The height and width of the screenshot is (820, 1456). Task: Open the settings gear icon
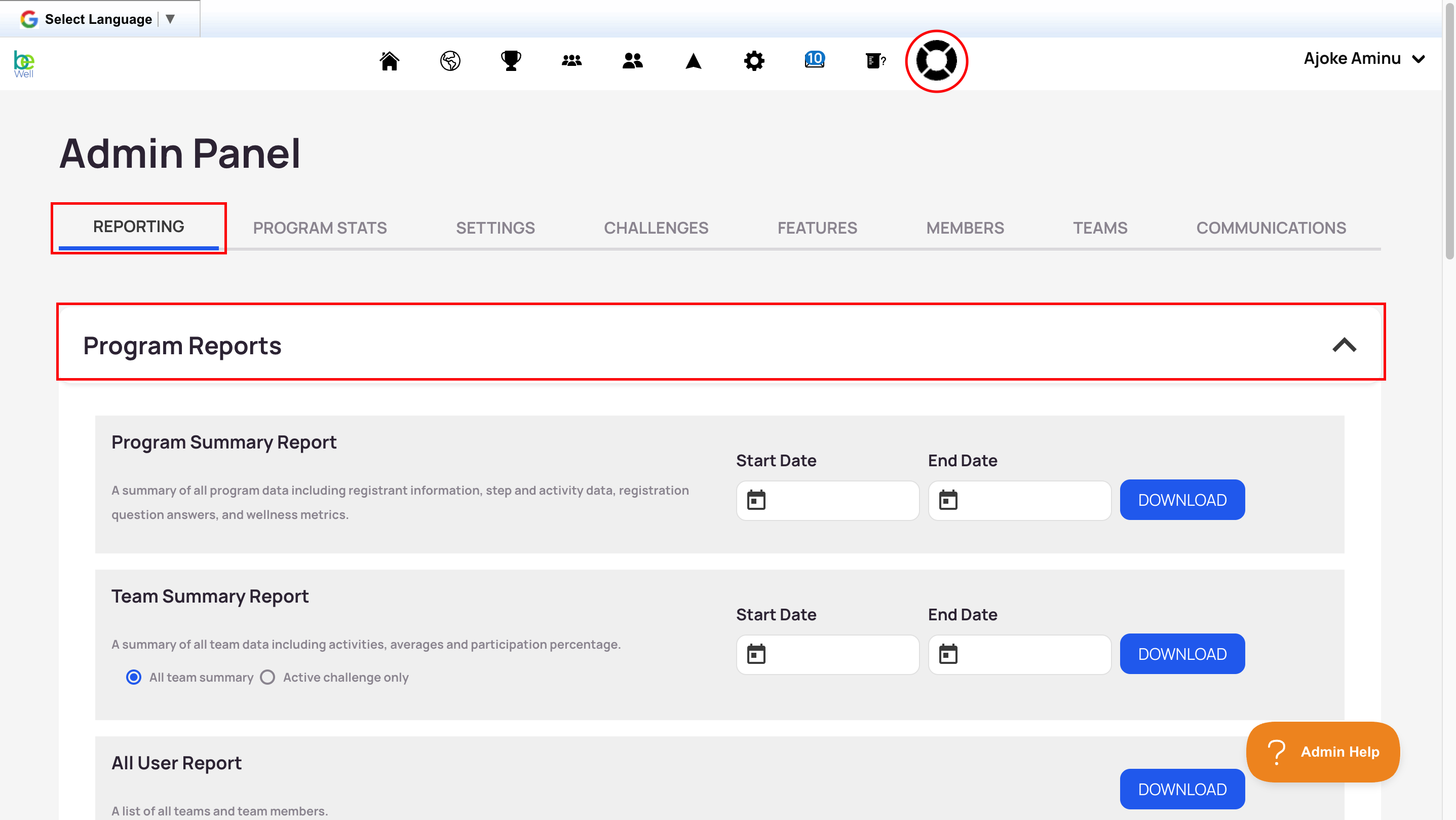point(754,60)
